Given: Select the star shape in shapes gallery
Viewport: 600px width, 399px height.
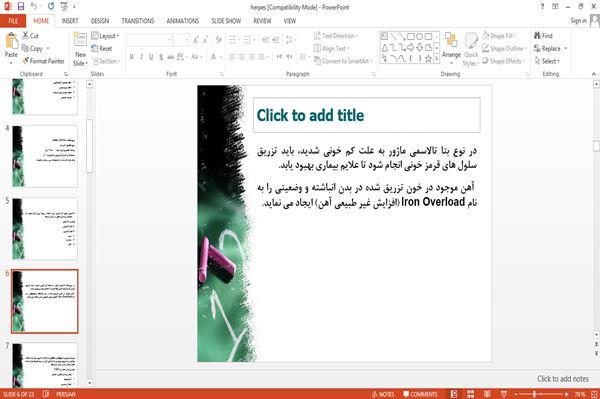Looking at the screenshot, I should click(428, 59).
